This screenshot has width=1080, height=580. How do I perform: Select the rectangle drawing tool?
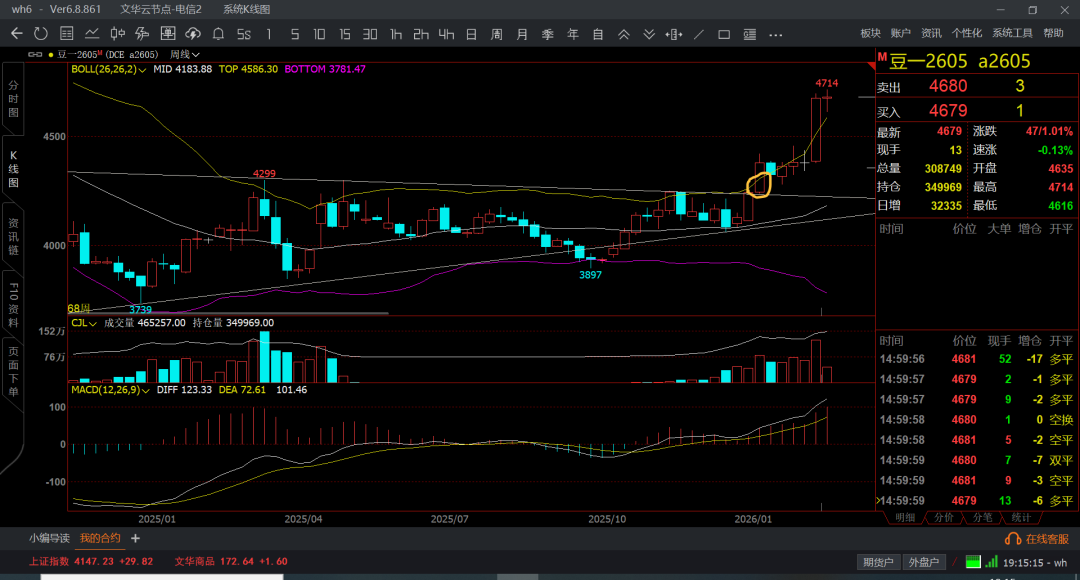[x=724, y=34]
